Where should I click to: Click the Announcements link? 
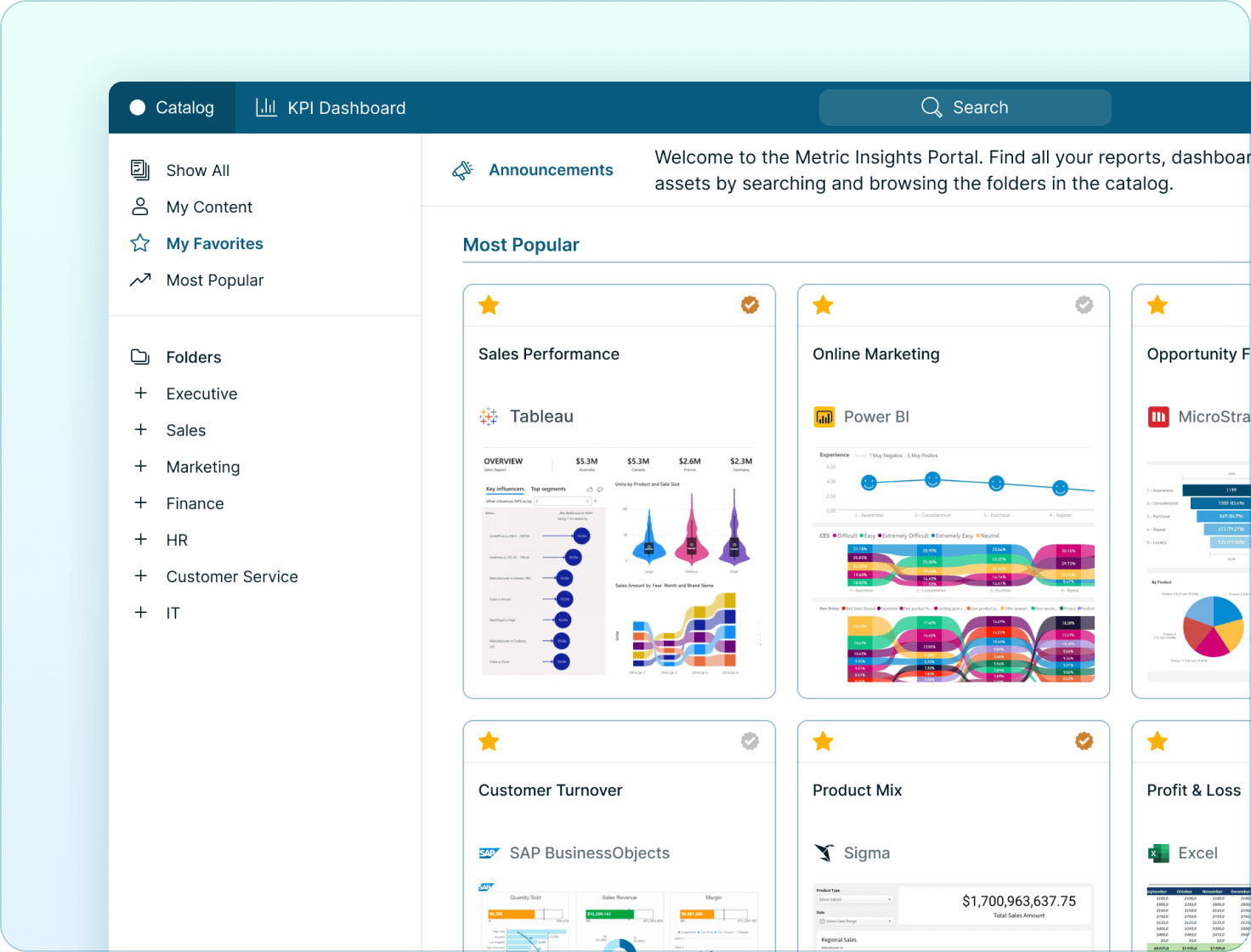pyautogui.click(x=551, y=170)
